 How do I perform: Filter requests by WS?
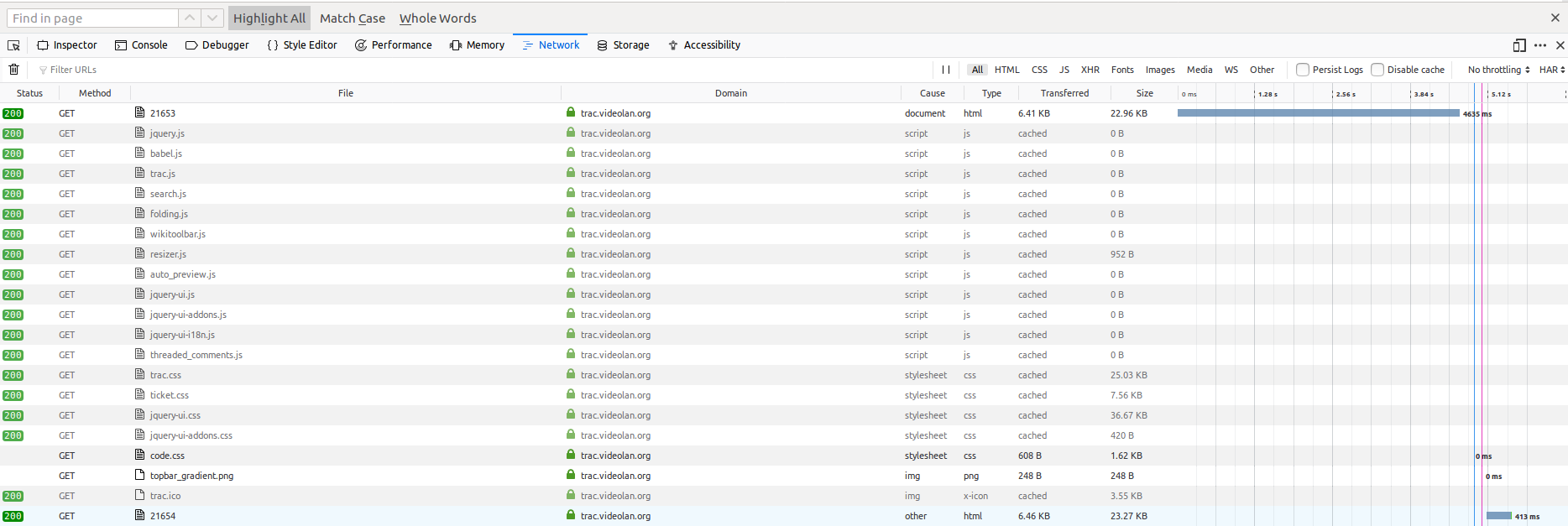(x=1231, y=70)
